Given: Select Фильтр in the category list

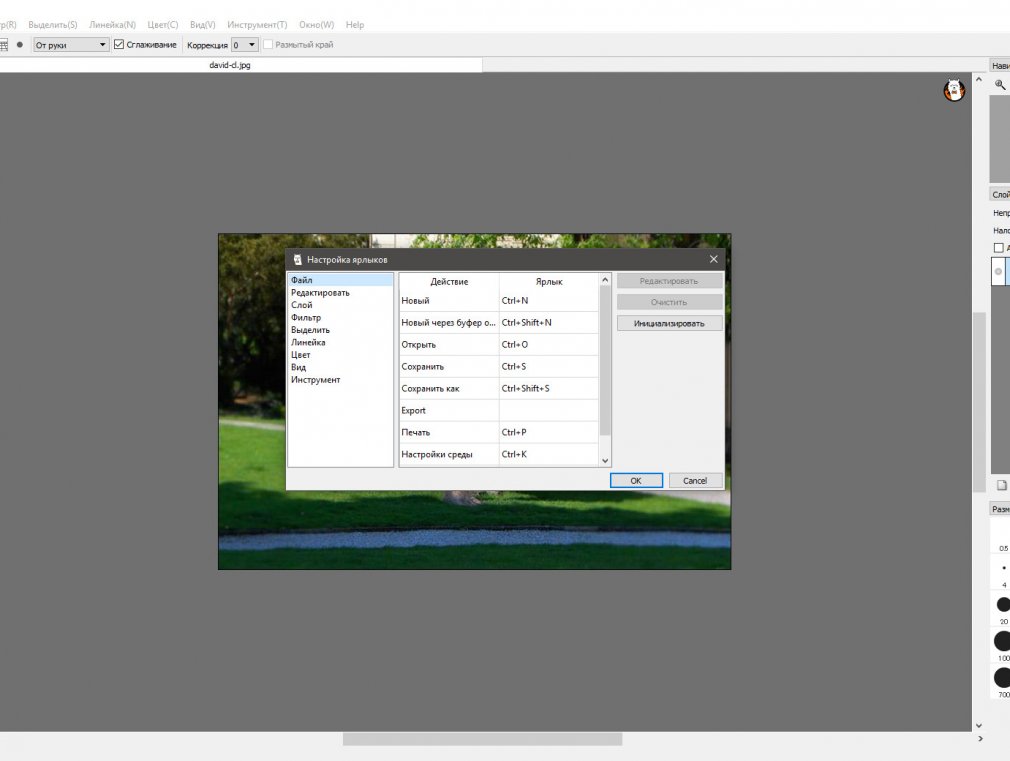Looking at the screenshot, I should click(x=340, y=318).
